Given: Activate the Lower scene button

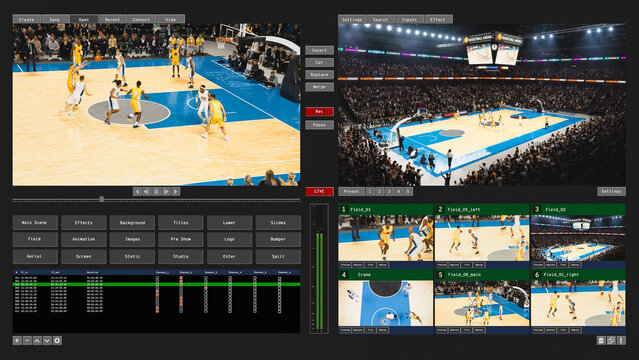Looking at the screenshot, I should pyautogui.click(x=229, y=223).
